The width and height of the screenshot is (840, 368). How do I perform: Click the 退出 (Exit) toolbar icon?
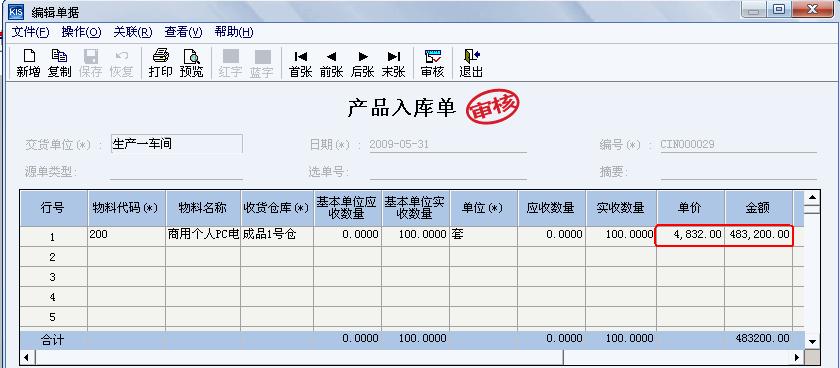[x=471, y=63]
